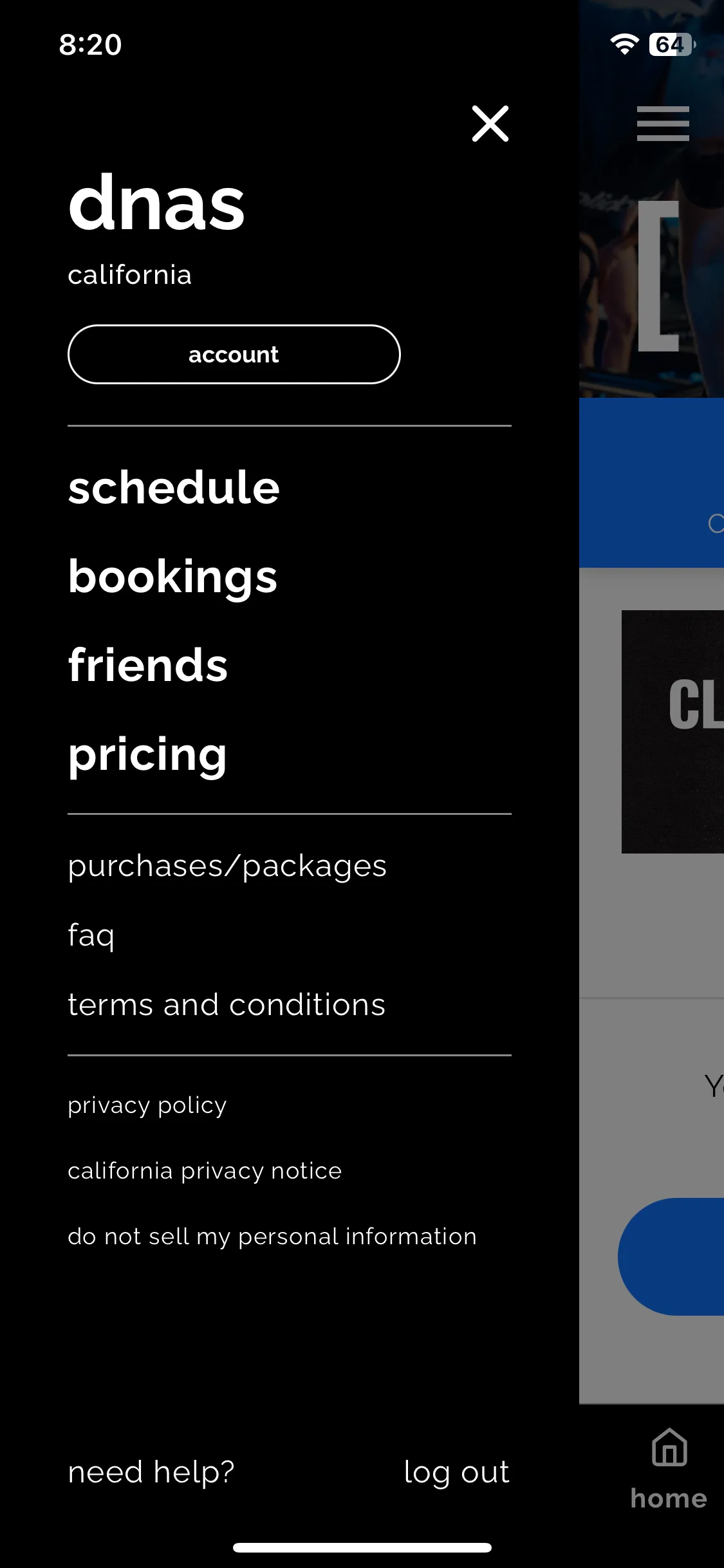Tap the hamburger menu icon
Image resolution: width=724 pixels, height=1568 pixels.
point(663,124)
